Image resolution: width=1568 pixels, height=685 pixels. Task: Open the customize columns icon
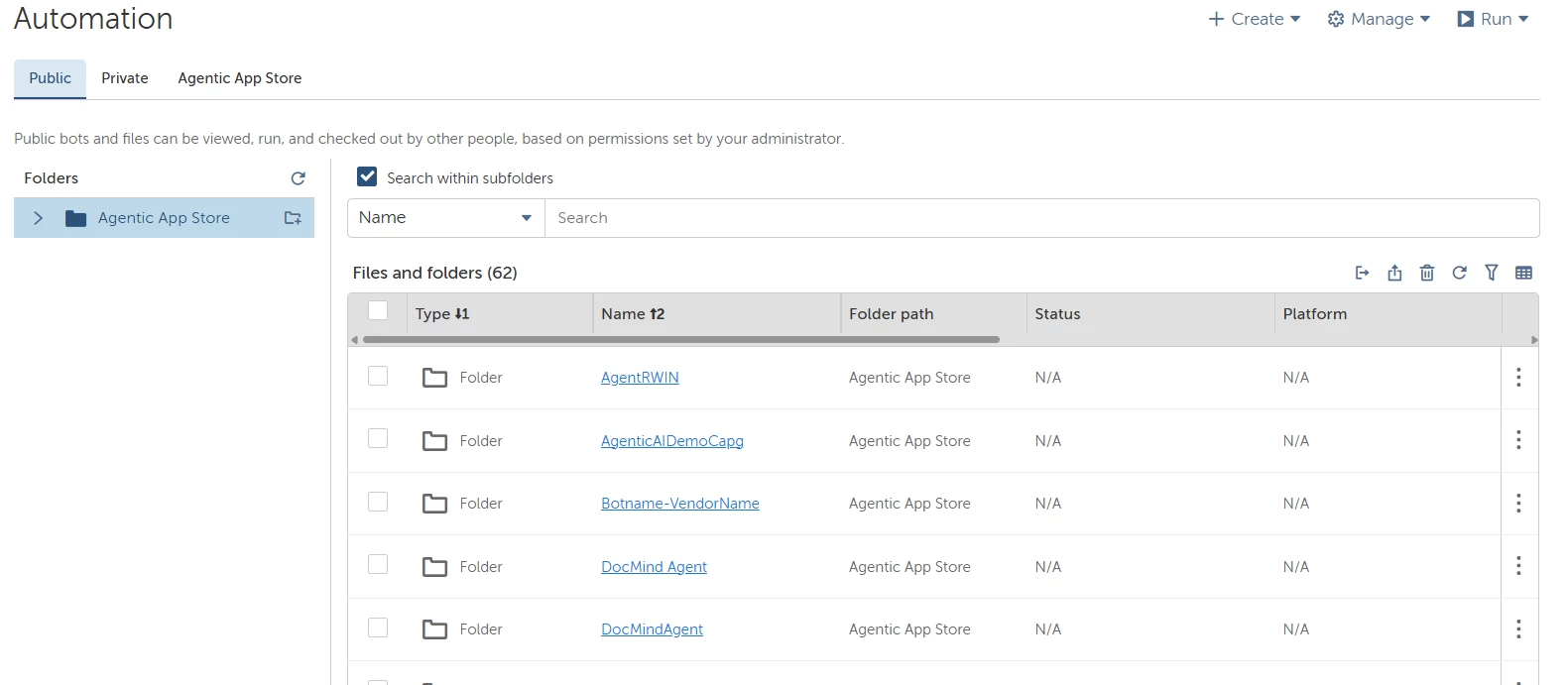(x=1524, y=273)
